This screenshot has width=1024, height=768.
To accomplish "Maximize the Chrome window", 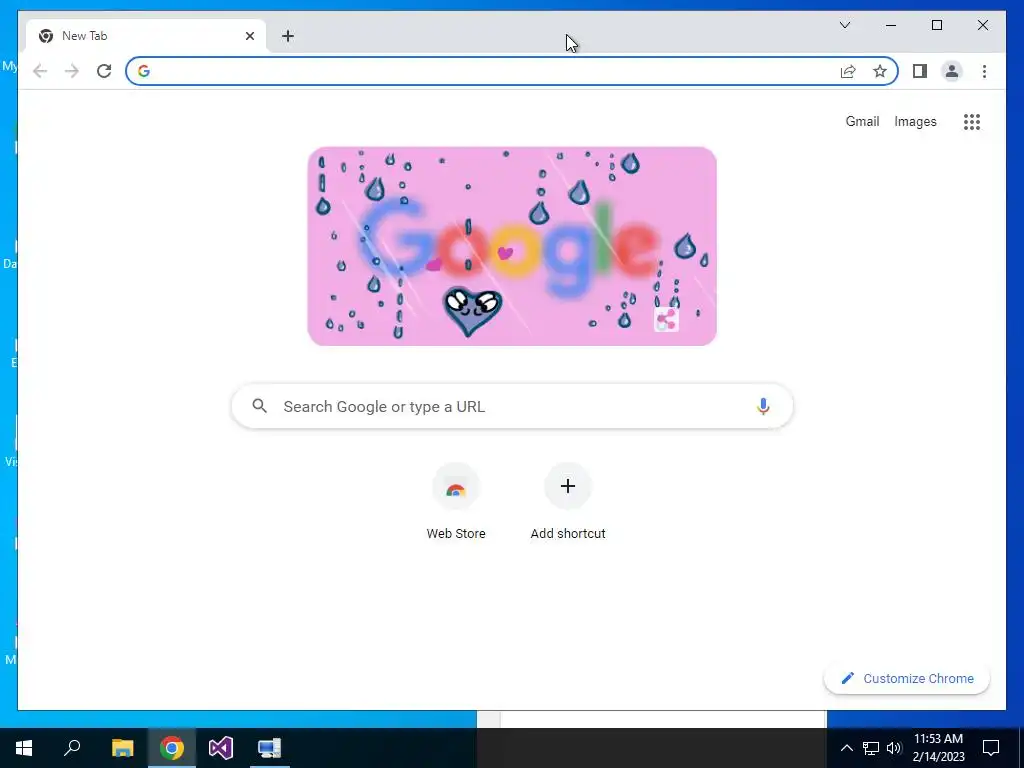I will 936,25.
